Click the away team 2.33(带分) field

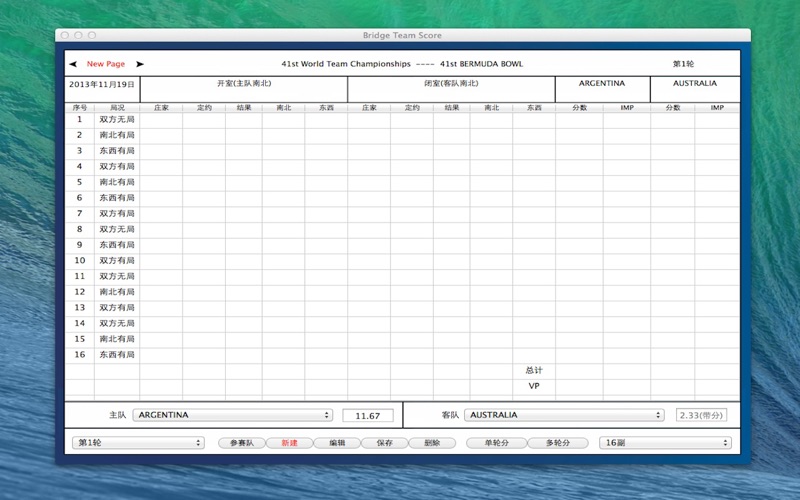(x=701, y=415)
